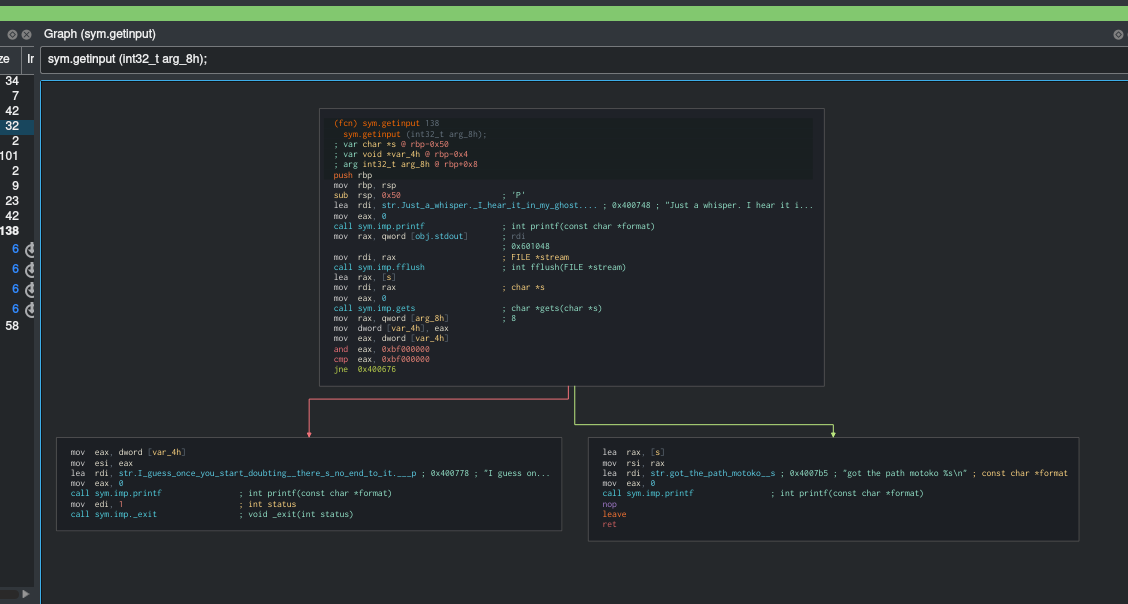Click the str.got_the_path_motoko string reference

pos(712,473)
